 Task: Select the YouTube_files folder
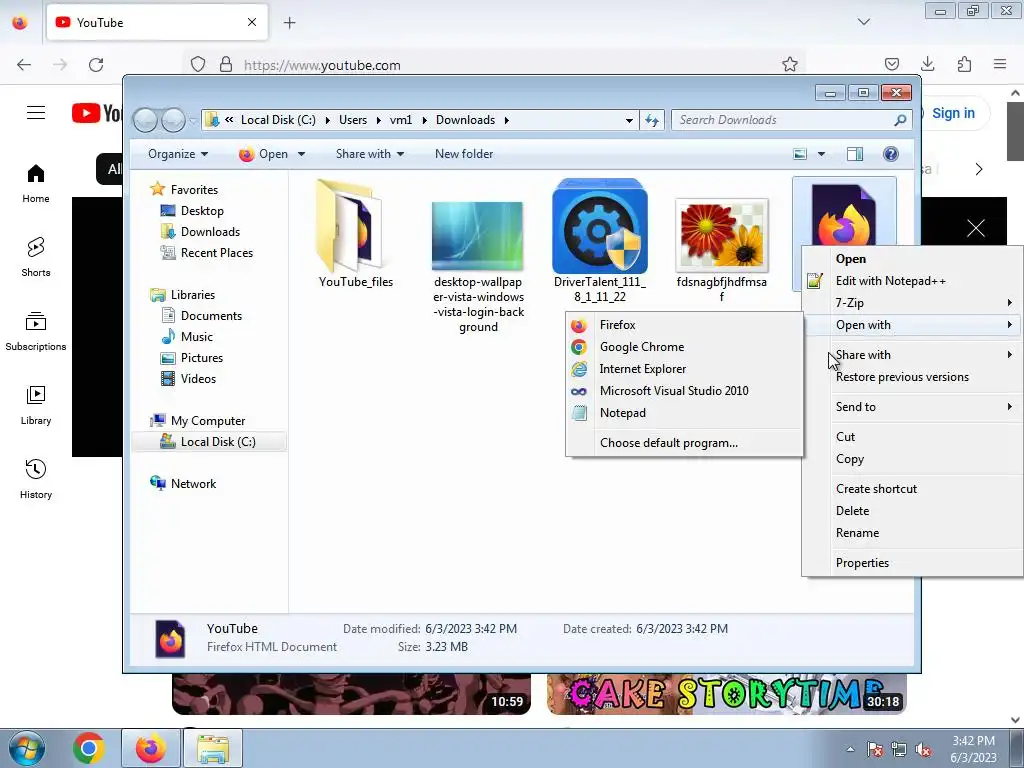pos(356,234)
